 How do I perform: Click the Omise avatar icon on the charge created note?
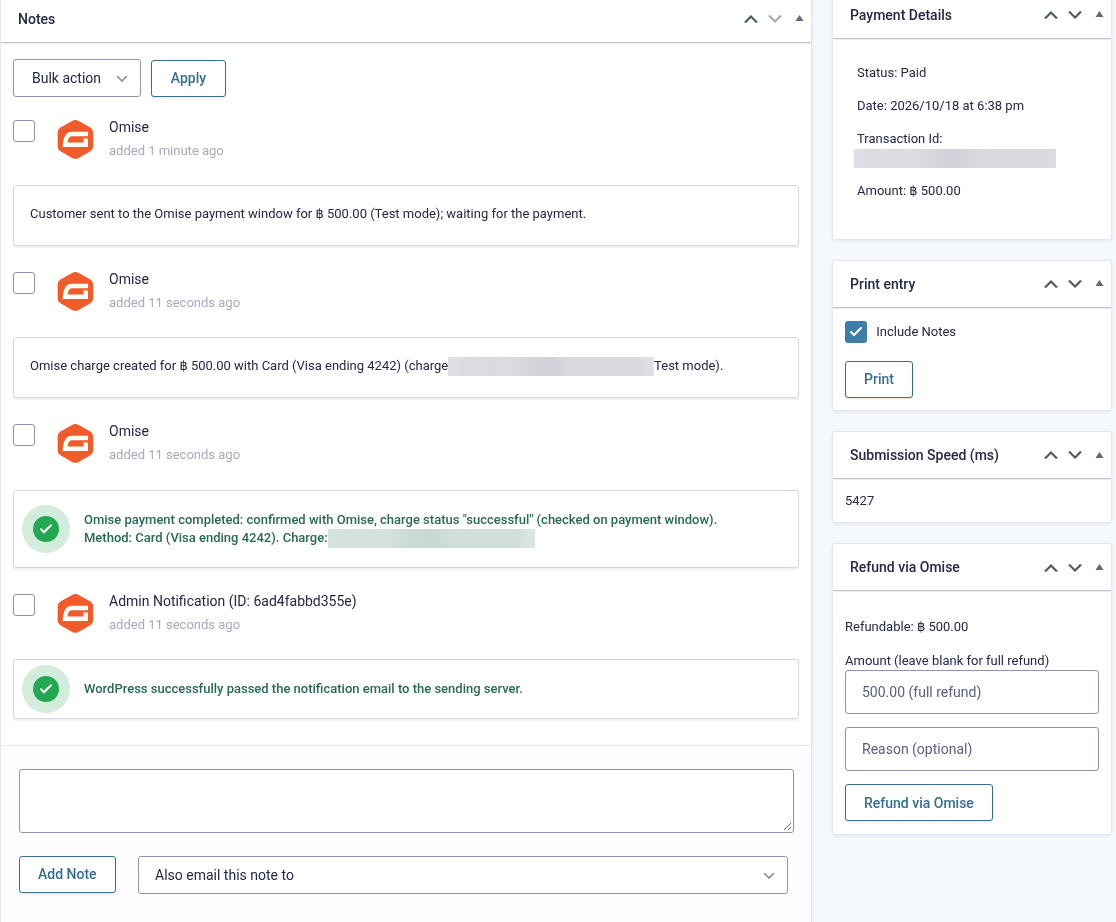(x=75, y=291)
